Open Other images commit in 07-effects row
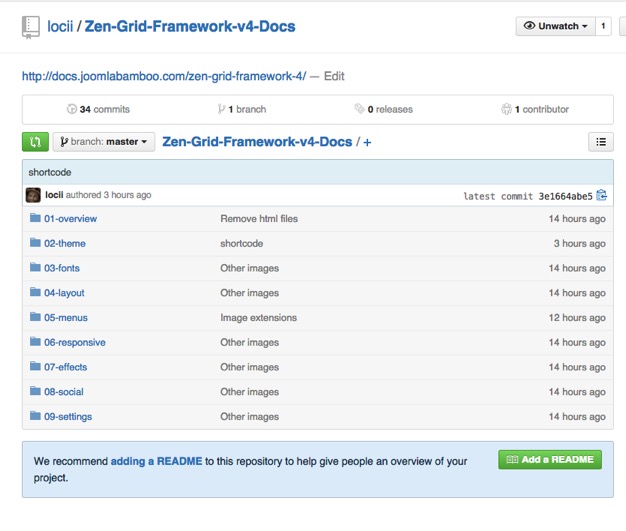 250,367
